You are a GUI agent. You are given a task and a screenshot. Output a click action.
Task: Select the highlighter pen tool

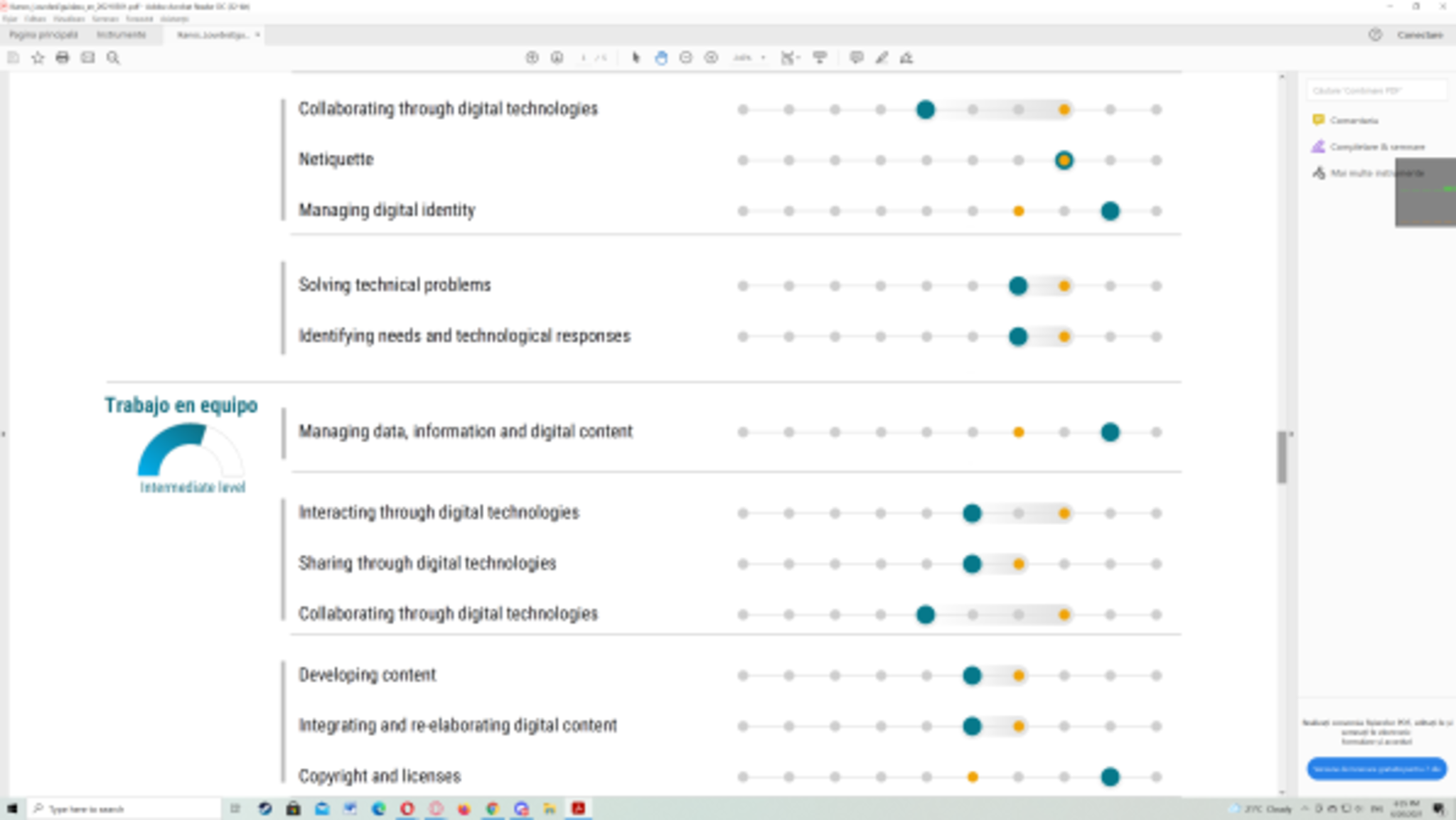pos(882,58)
